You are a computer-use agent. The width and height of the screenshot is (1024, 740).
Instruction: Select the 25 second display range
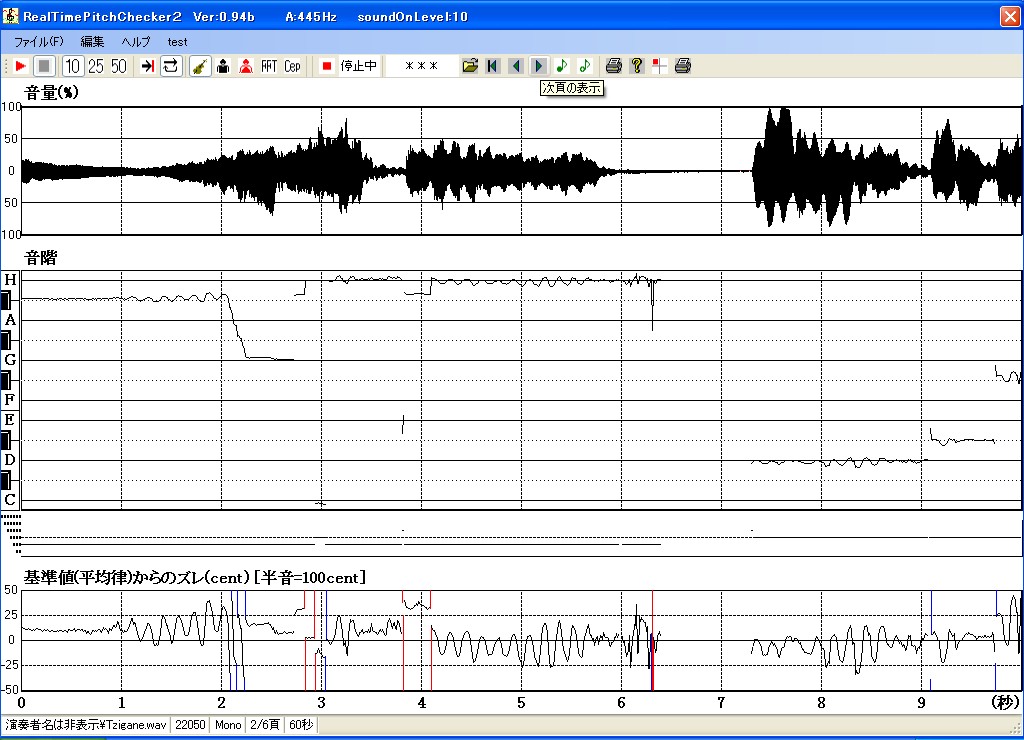[96, 66]
